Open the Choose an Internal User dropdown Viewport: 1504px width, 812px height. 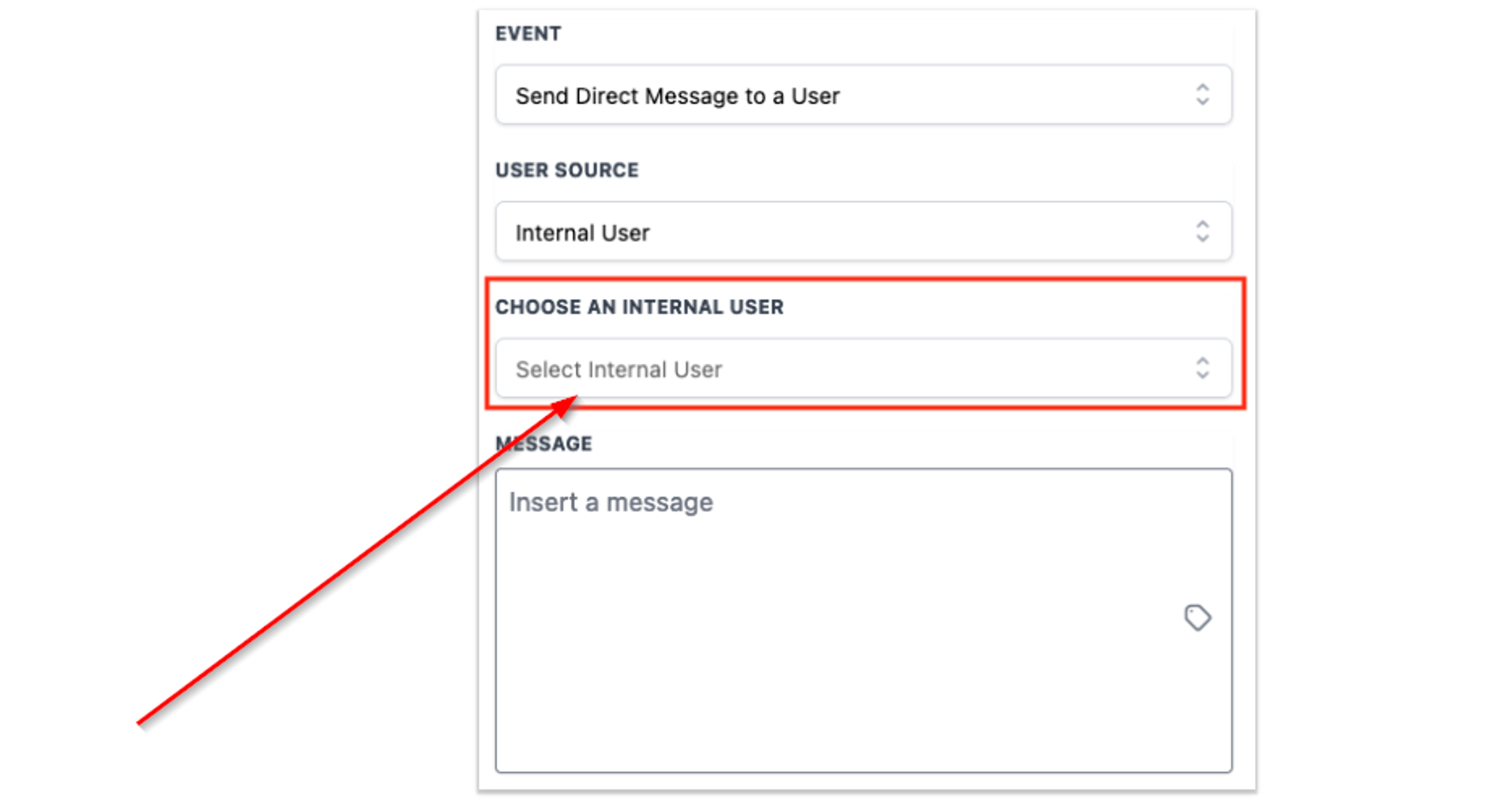(x=863, y=368)
